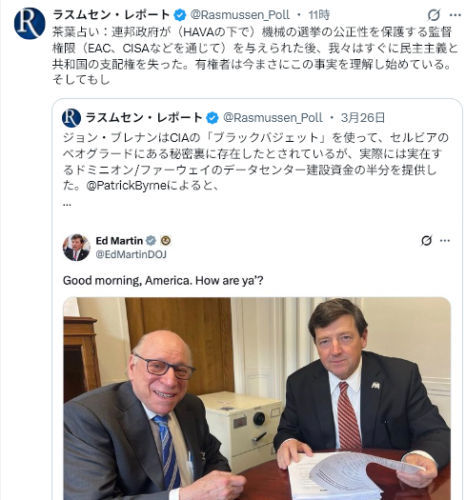Open the @PatrickByrne mention
Viewport: 466px width, 500px height.
127,186
